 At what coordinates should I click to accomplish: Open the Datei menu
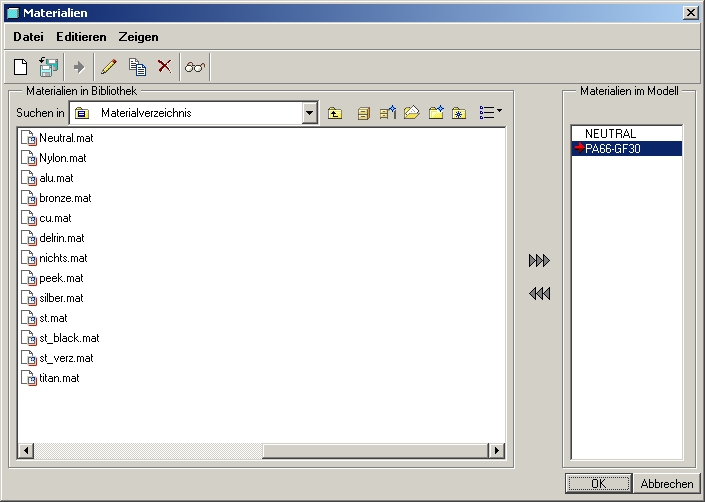pyautogui.click(x=28, y=37)
